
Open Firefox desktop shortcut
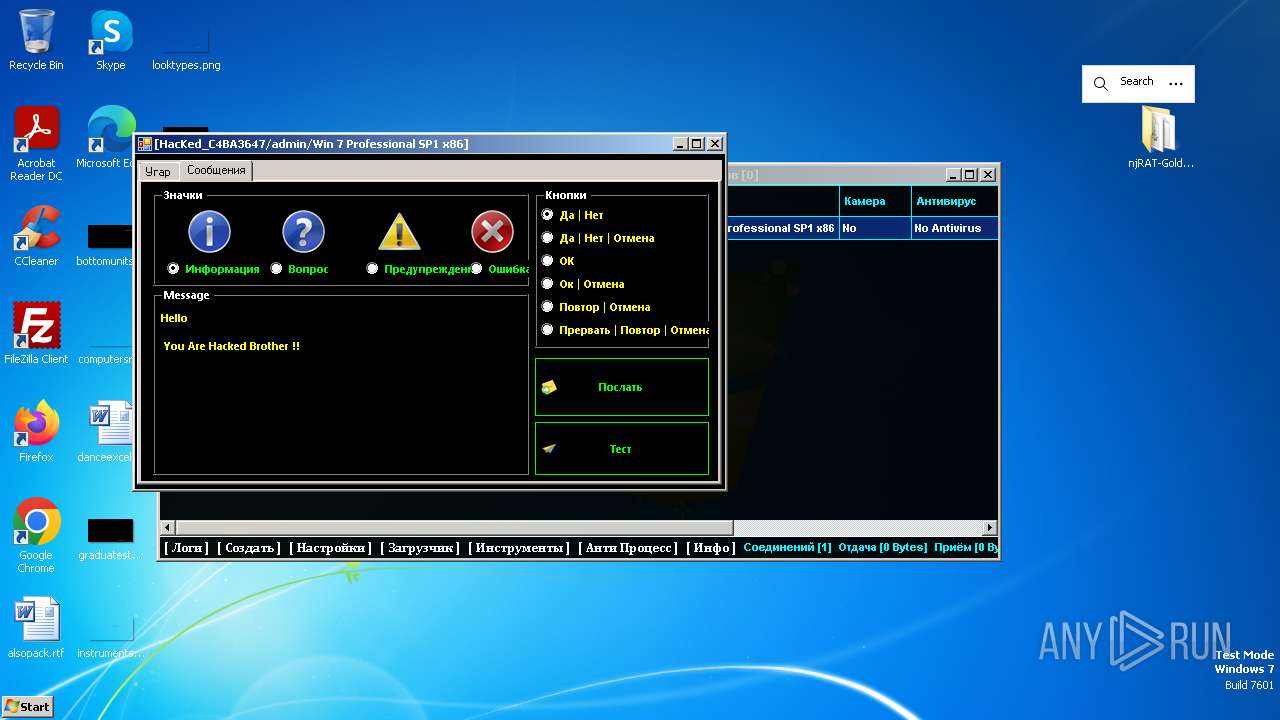[36, 432]
